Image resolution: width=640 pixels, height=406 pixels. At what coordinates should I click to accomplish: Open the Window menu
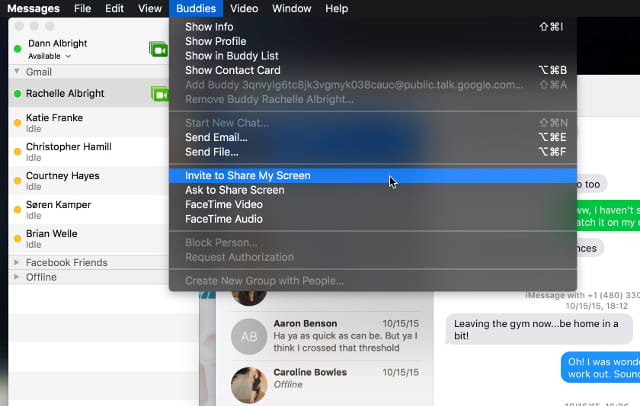(291, 8)
